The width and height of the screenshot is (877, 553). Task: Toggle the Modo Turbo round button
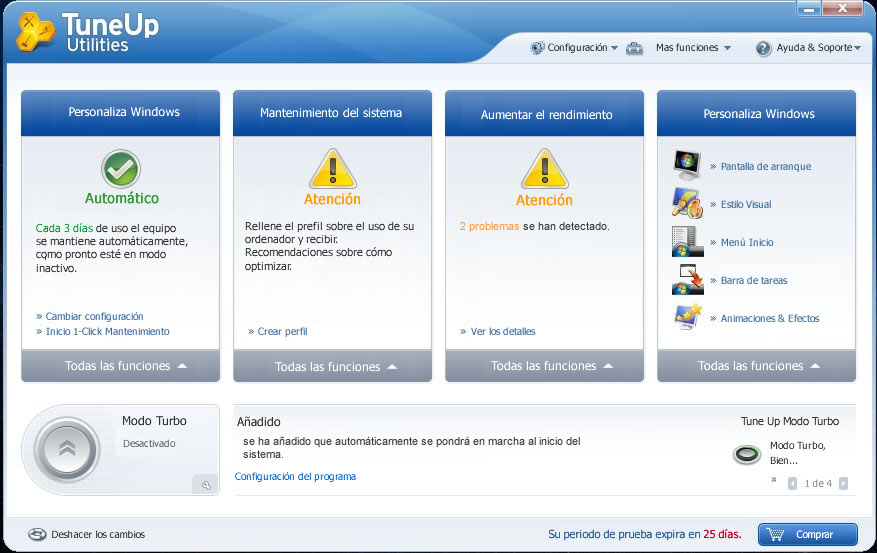click(67, 450)
